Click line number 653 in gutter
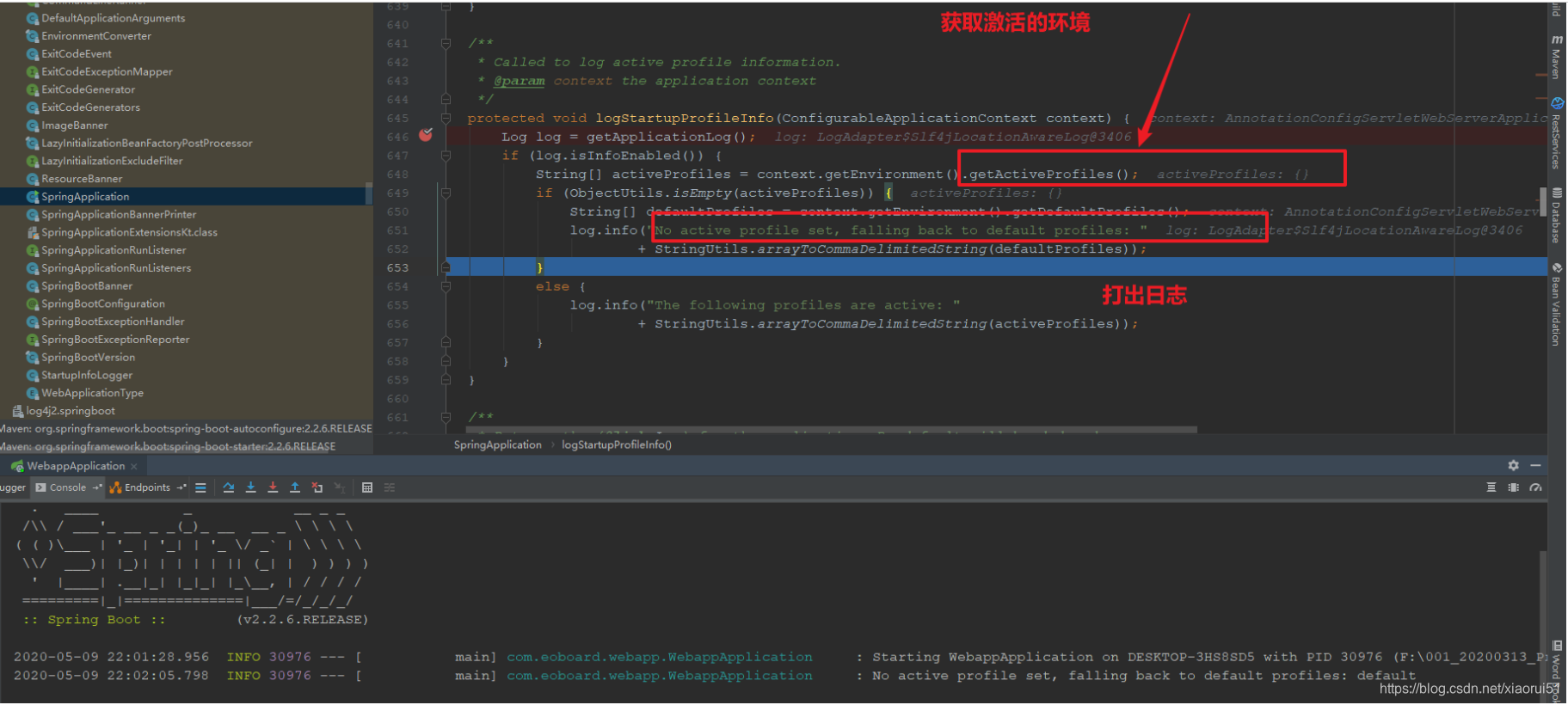Image resolution: width=1568 pixels, height=705 pixels. (397, 268)
